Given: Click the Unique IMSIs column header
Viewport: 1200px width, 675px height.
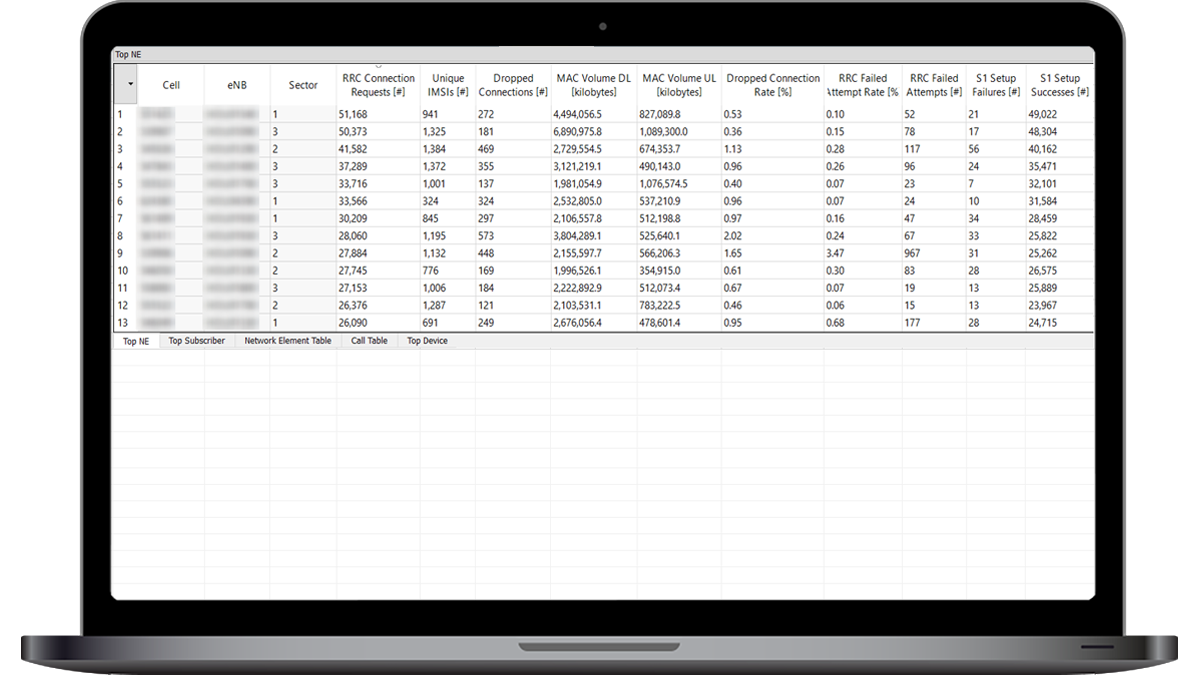Looking at the screenshot, I should point(448,85).
